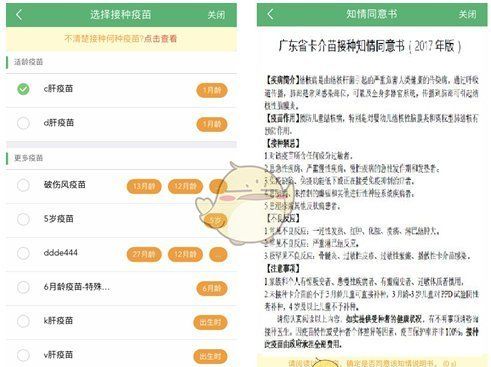Click the v肝疫苗 vaccine name
Image resolution: width=491 pixels, height=367 pixels.
click(x=58, y=355)
